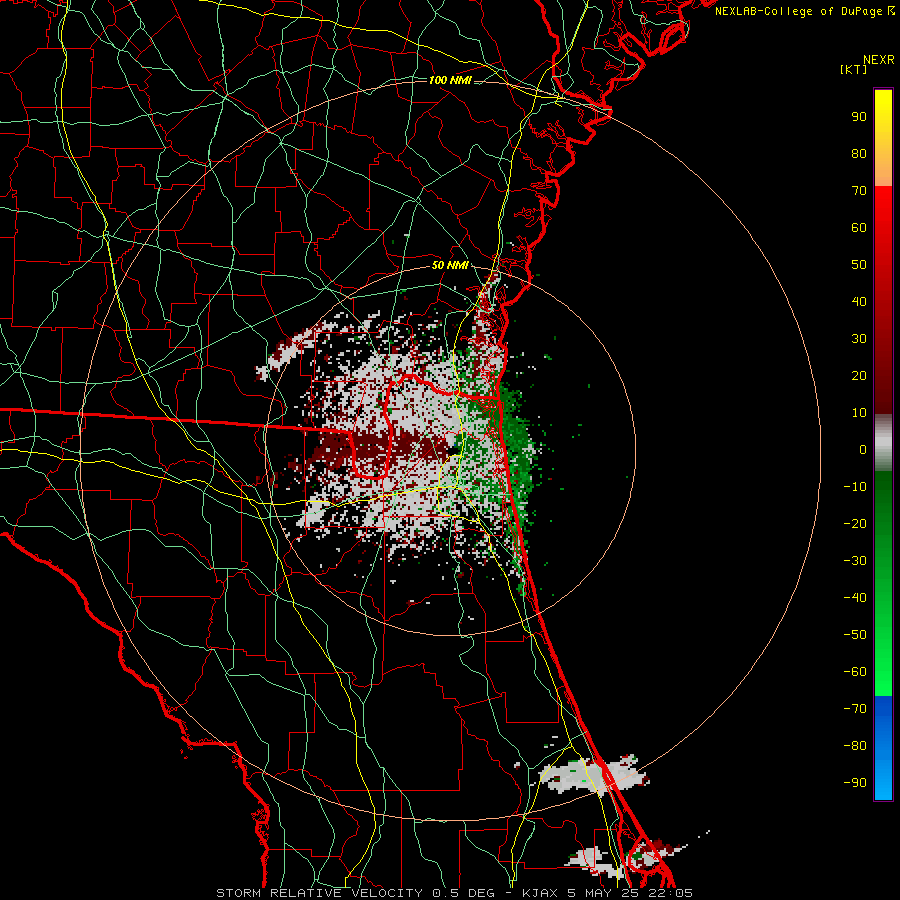
Task: Click the 20 value on the velocity scale
Action: tap(859, 375)
